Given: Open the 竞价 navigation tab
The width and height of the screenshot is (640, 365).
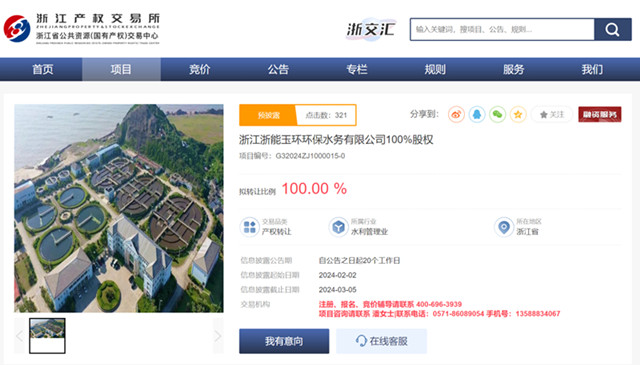Looking at the screenshot, I should coord(200,69).
